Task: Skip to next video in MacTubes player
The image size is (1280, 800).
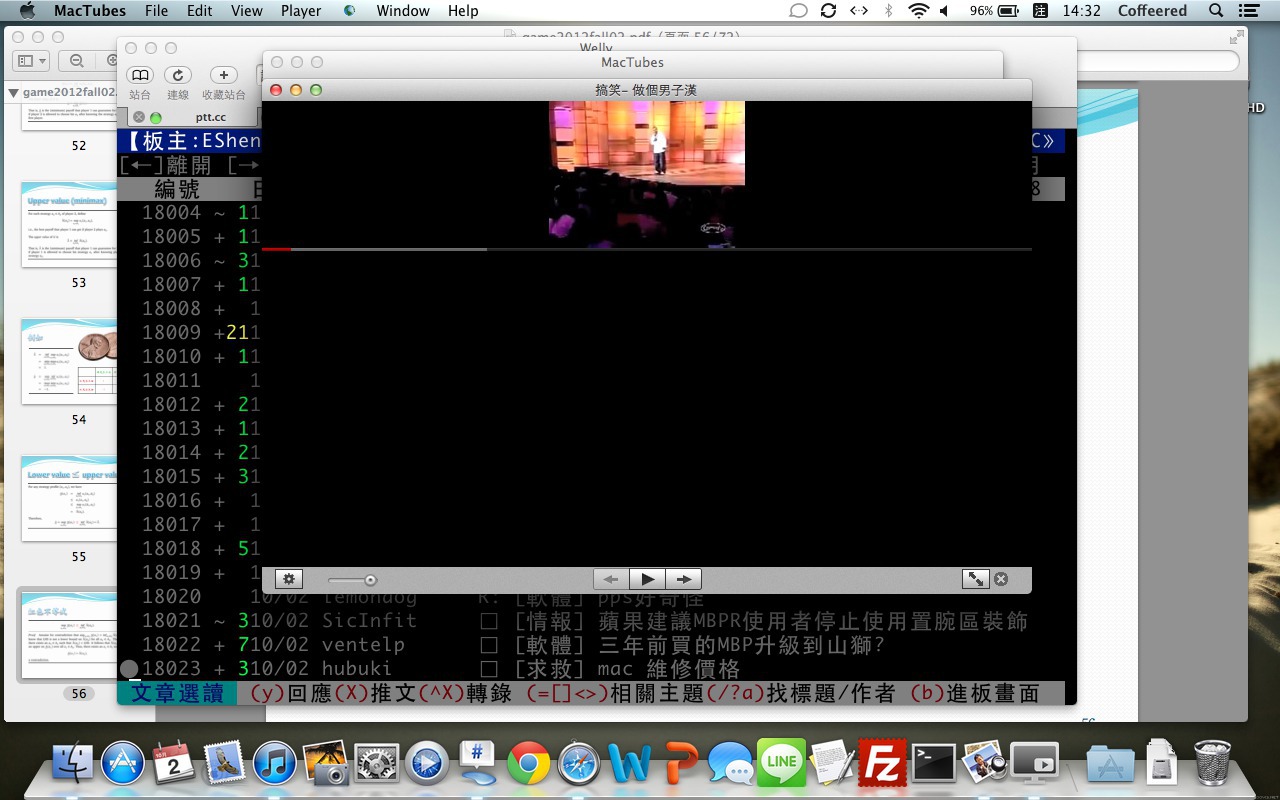Action: click(x=684, y=579)
